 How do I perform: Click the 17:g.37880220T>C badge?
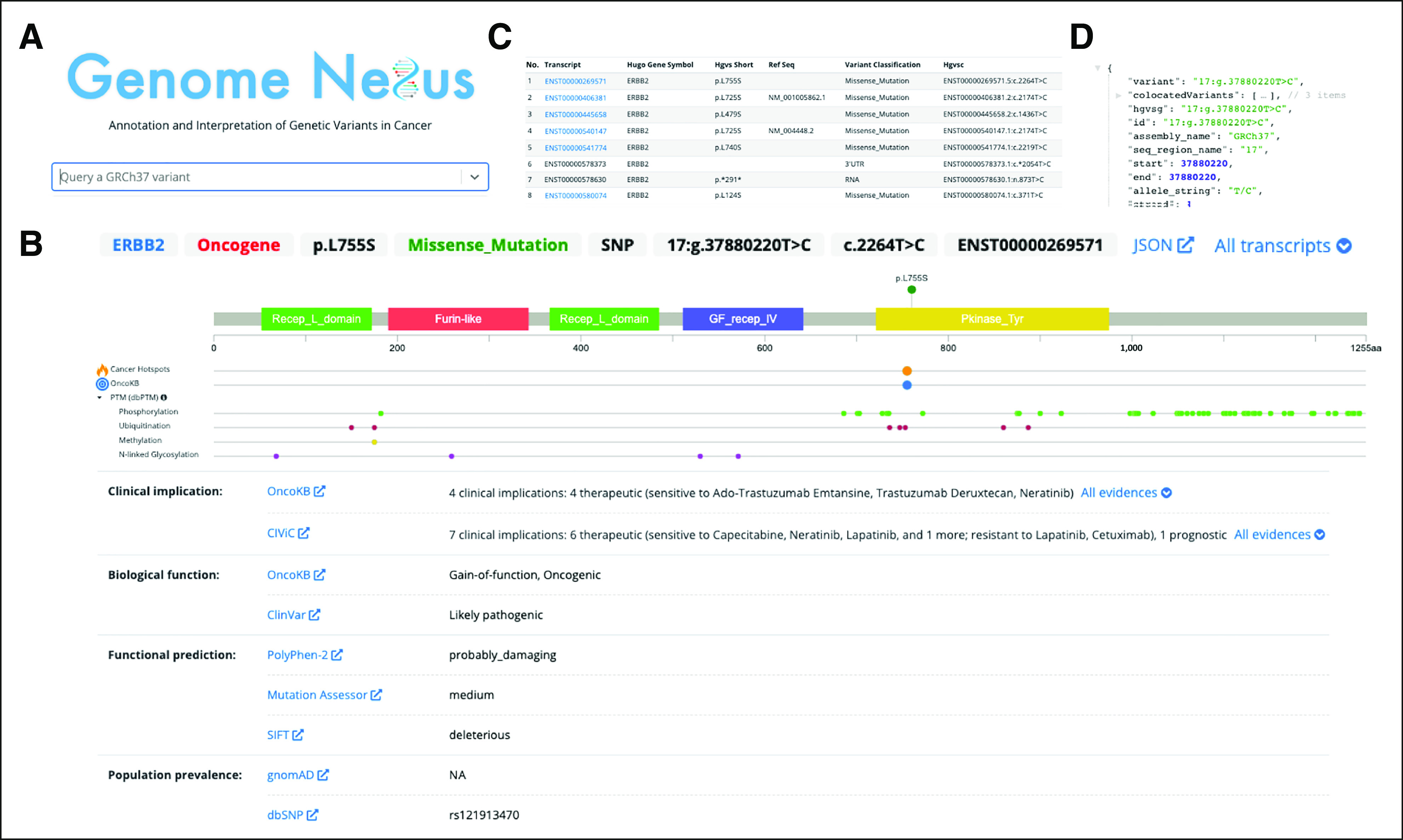pos(738,245)
